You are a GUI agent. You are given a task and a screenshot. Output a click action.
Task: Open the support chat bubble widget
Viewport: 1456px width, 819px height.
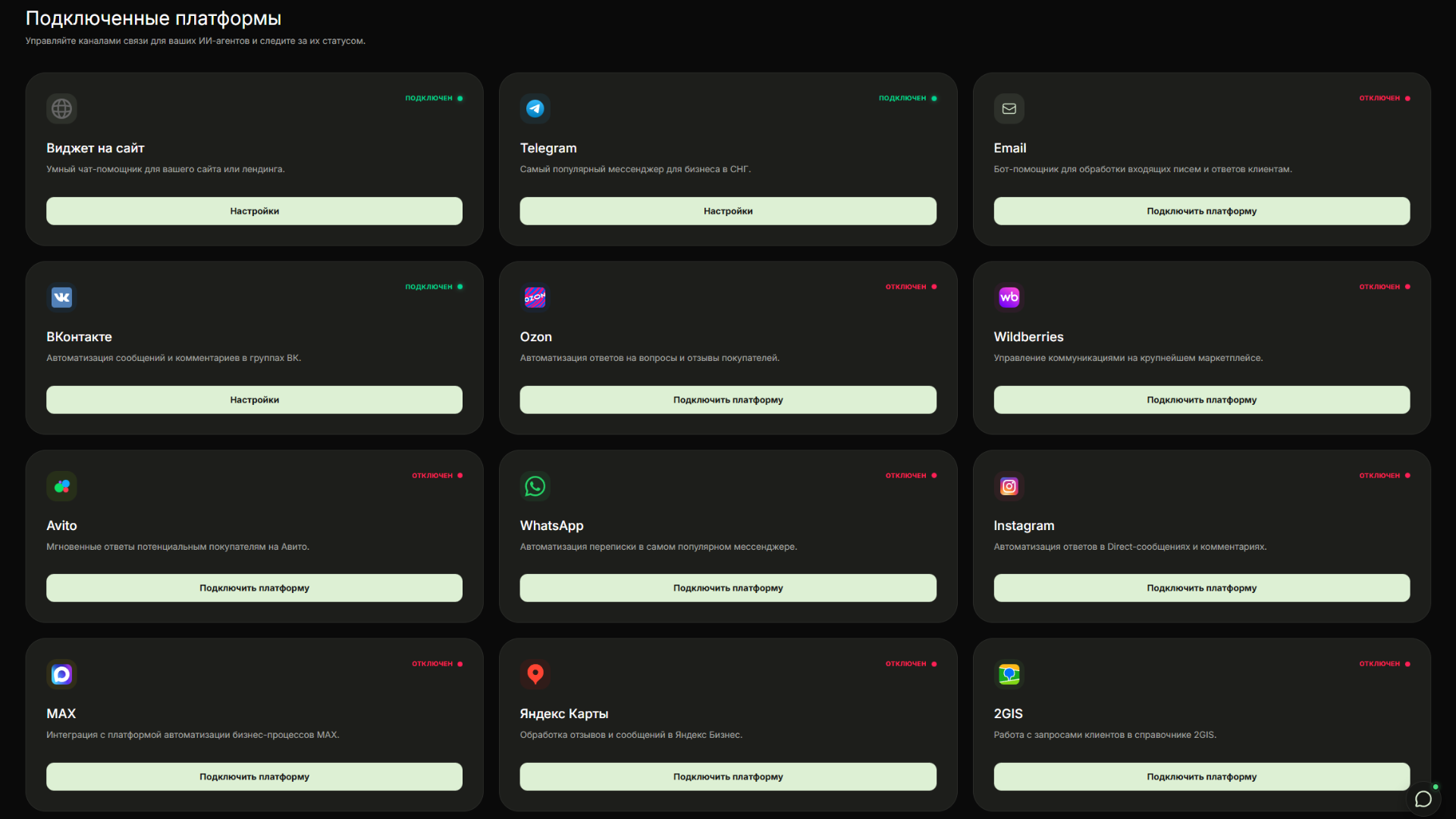pyautogui.click(x=1423, y=799)
